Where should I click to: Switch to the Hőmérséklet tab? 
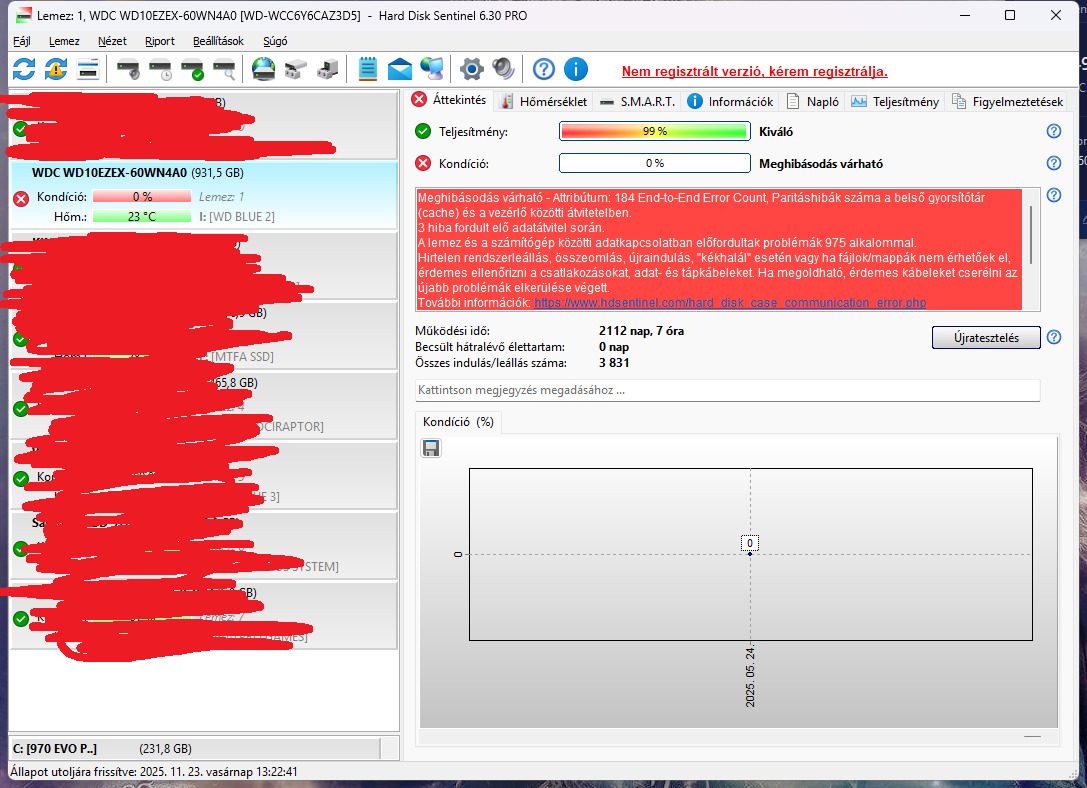tap(544, 102)
